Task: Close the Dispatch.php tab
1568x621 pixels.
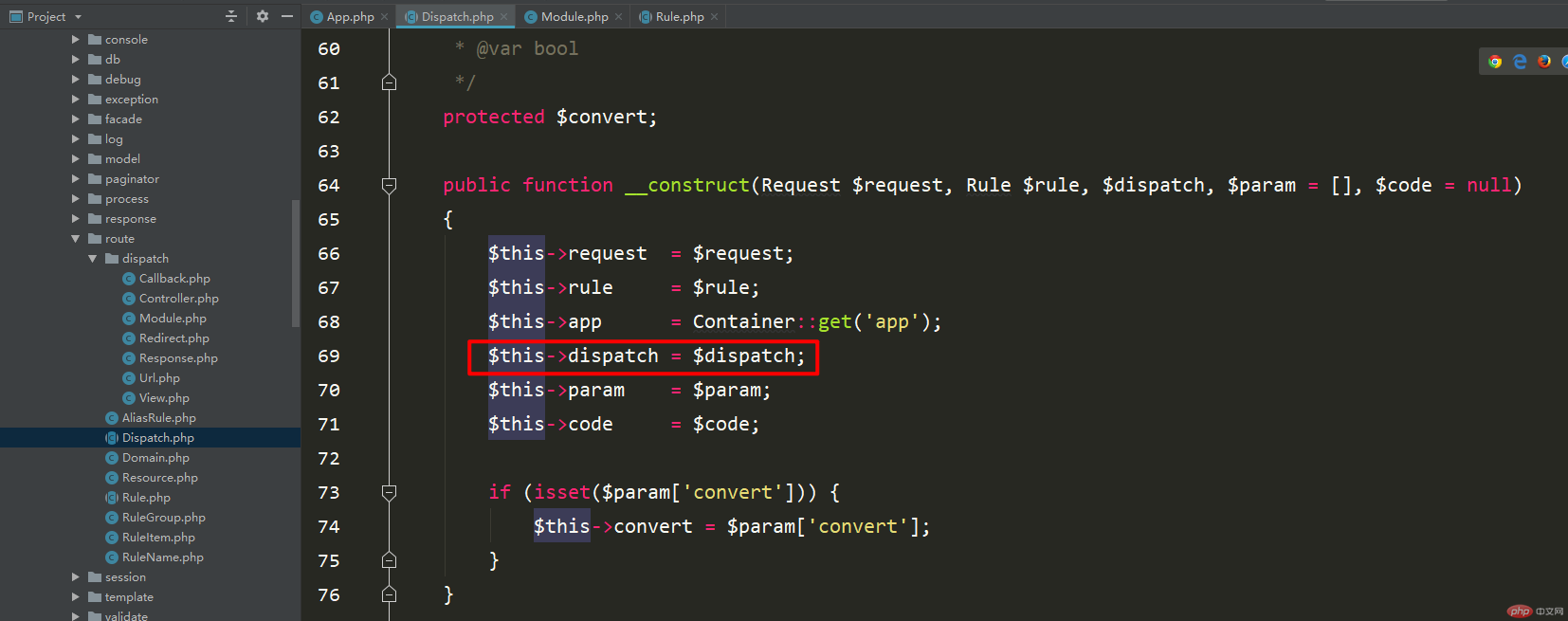Action: [x=503, y=17]
